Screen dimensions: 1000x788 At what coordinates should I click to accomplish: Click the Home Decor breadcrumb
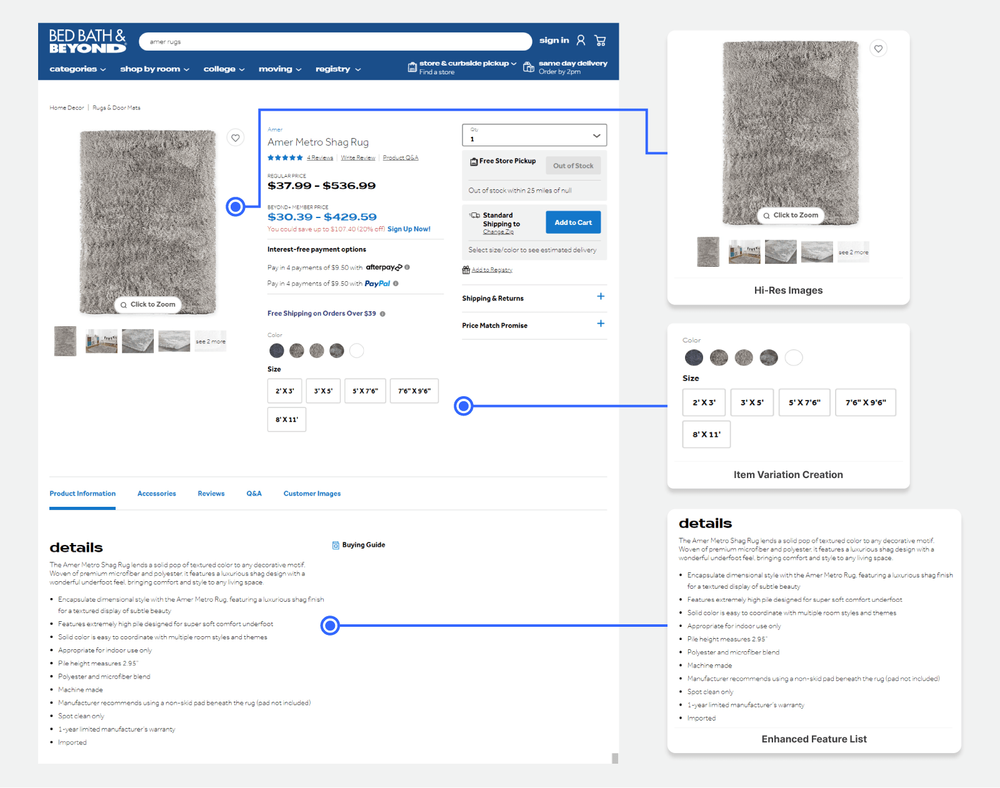67,108
